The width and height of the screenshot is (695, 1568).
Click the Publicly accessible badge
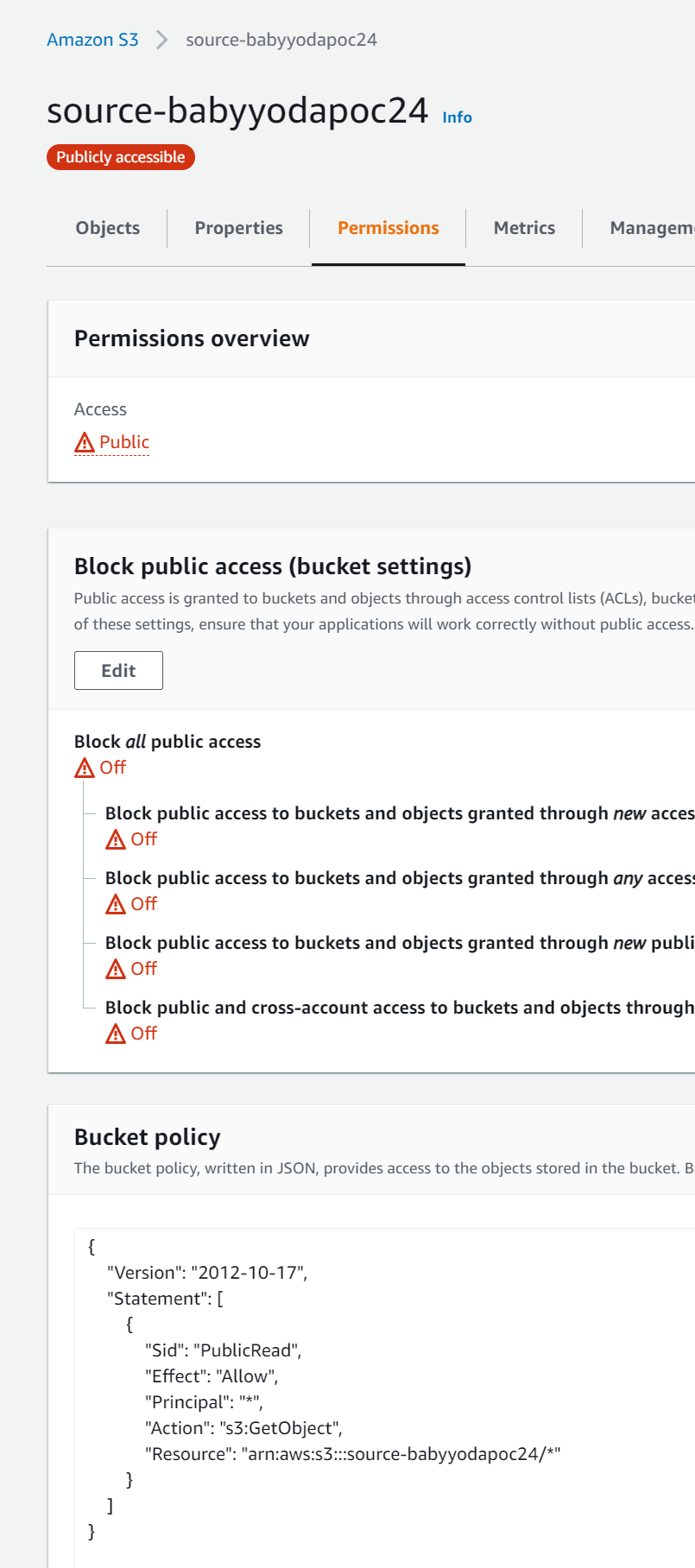pyautogui.click(x=121, y=157)
